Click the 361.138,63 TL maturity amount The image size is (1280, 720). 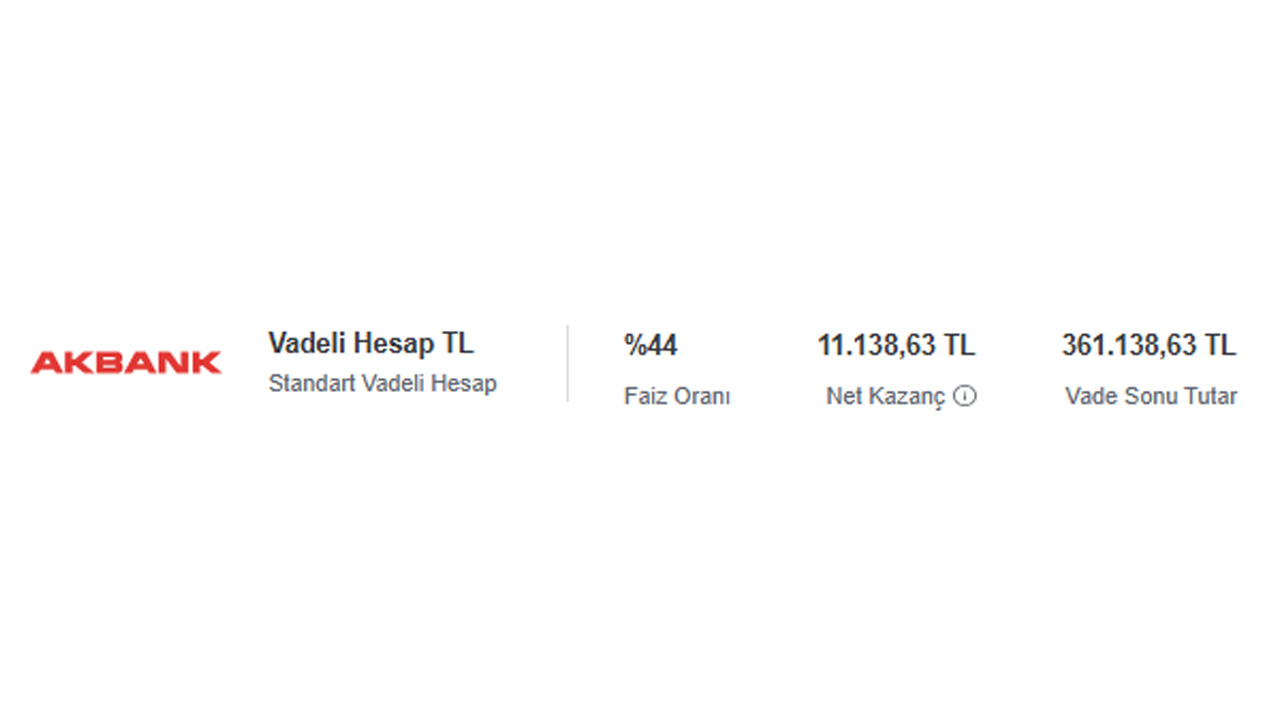coord(1148,346)
